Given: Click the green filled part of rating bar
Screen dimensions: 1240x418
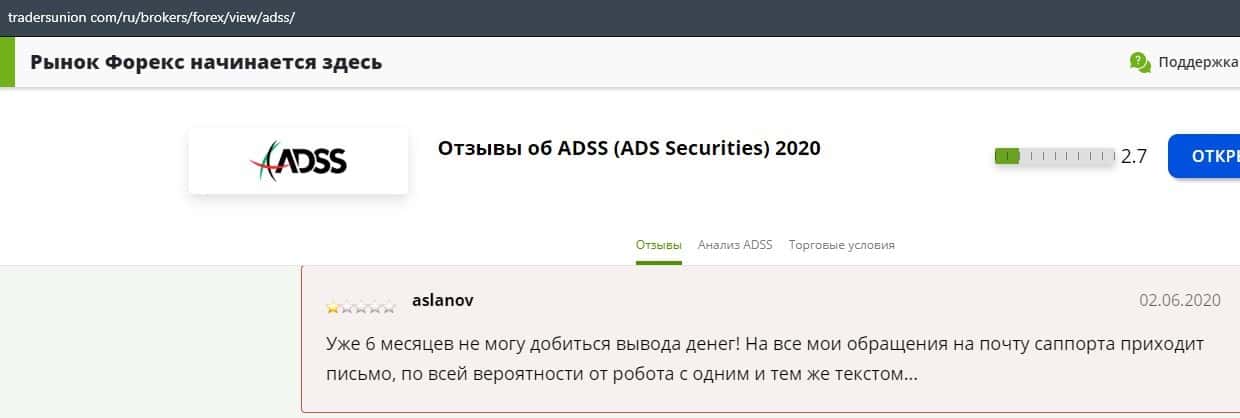Looking at the screenshot, I should (1006, 156).
